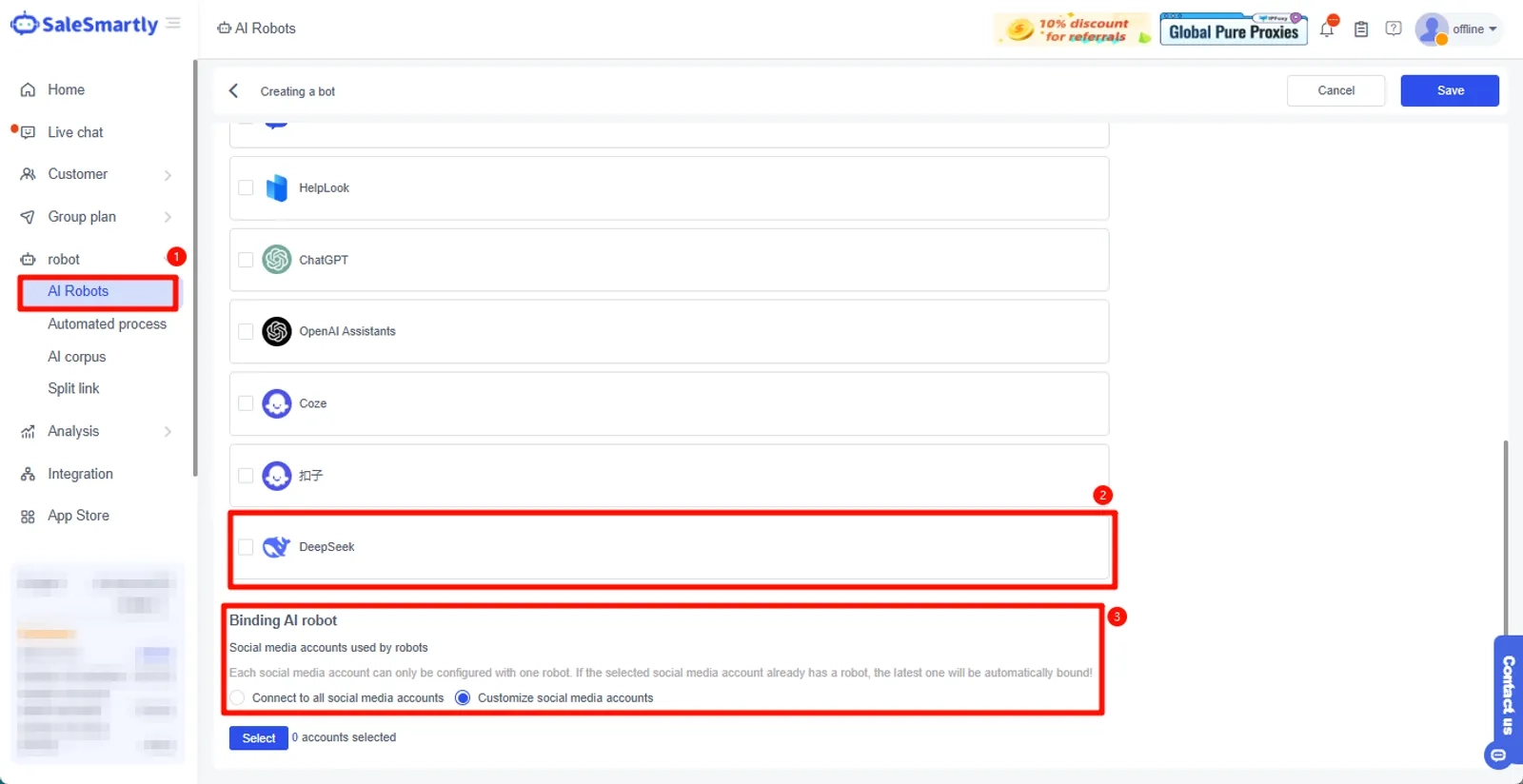
Task: Click the 'Binding AI robot' heading
Action: point(283,620)
